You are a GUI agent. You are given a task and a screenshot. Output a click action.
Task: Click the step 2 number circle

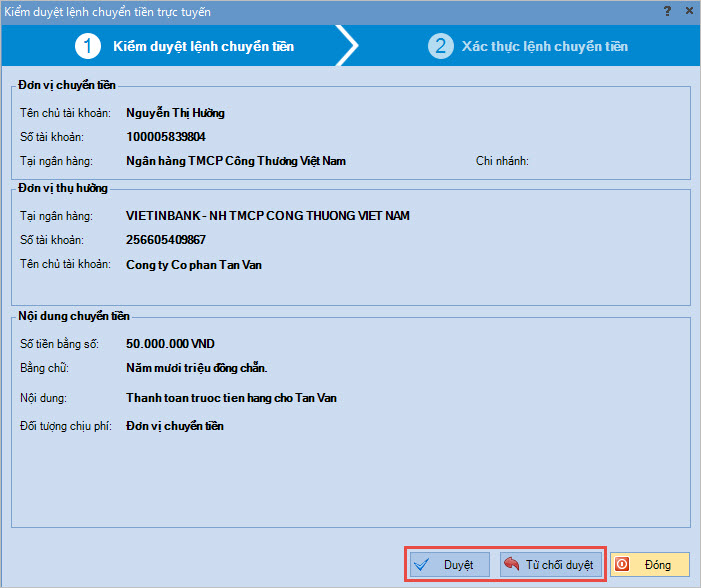(440, 46)
